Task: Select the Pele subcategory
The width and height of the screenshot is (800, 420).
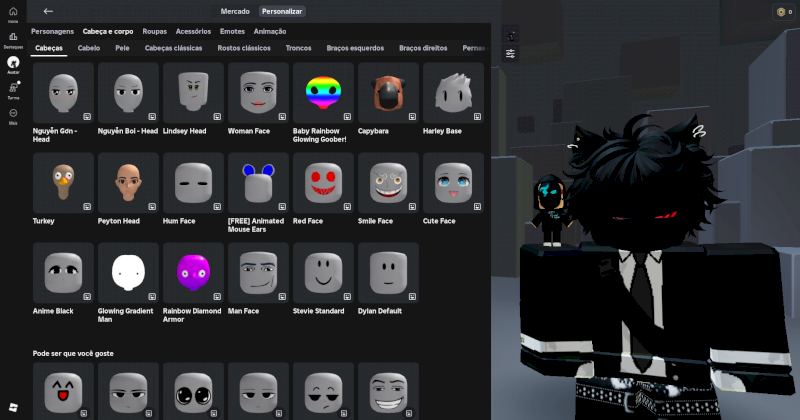Action: click(122, 48)
